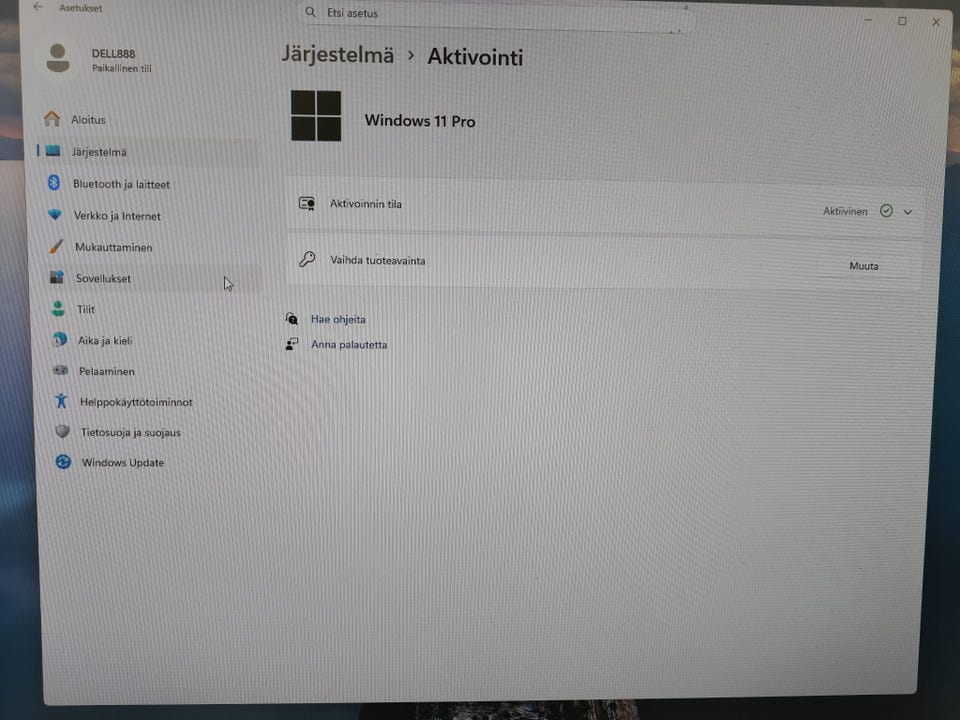The height and width of the screenshot is (720, 960).
Task: Click the Bluetooth icon in sidebar
Action: coord(54,182)
